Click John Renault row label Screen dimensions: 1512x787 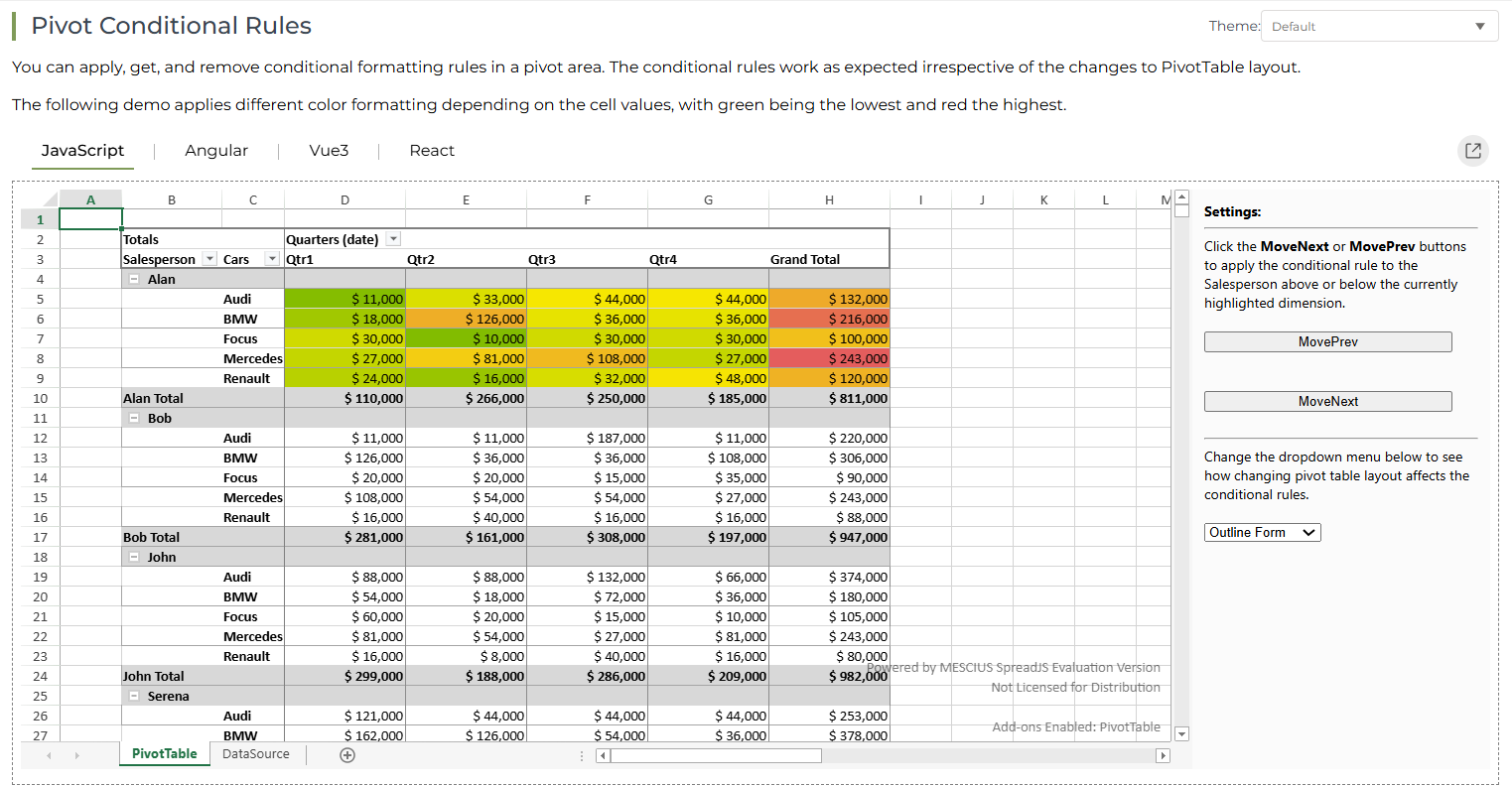253,656
